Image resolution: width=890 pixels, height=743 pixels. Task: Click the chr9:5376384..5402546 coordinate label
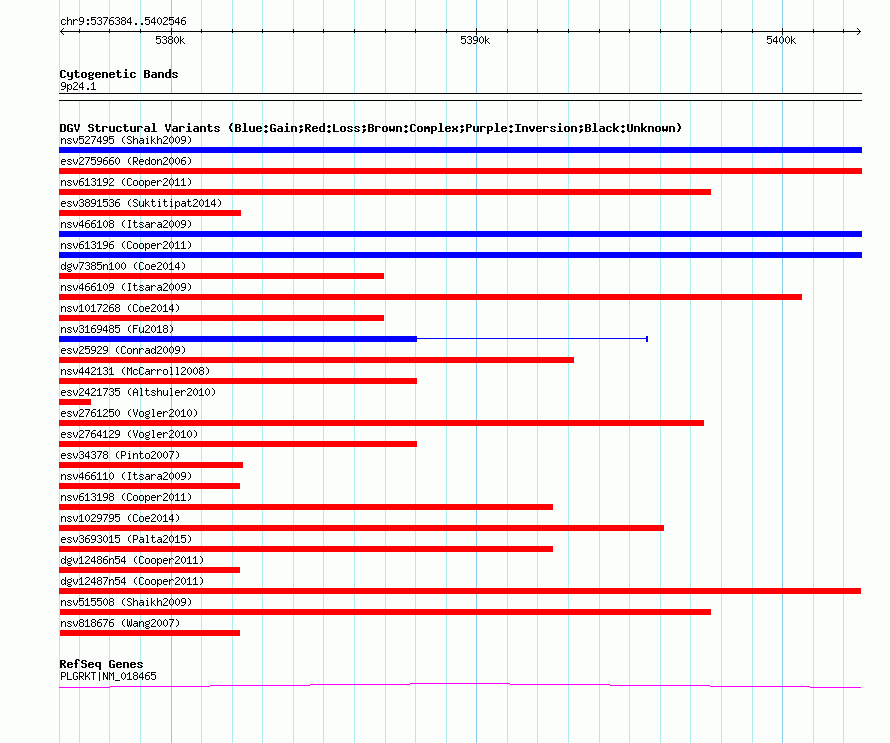point(123,21)
